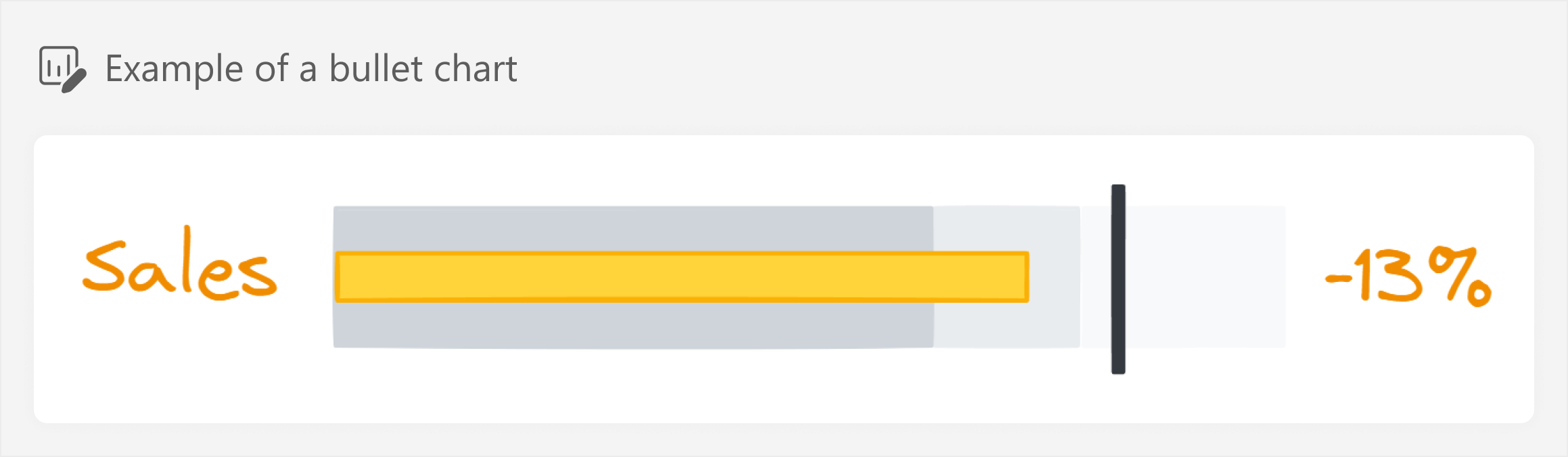1568x457 pixels.
Task: Click the darkest gray band below the yellow bar
Action: click(x=633, y=325)
